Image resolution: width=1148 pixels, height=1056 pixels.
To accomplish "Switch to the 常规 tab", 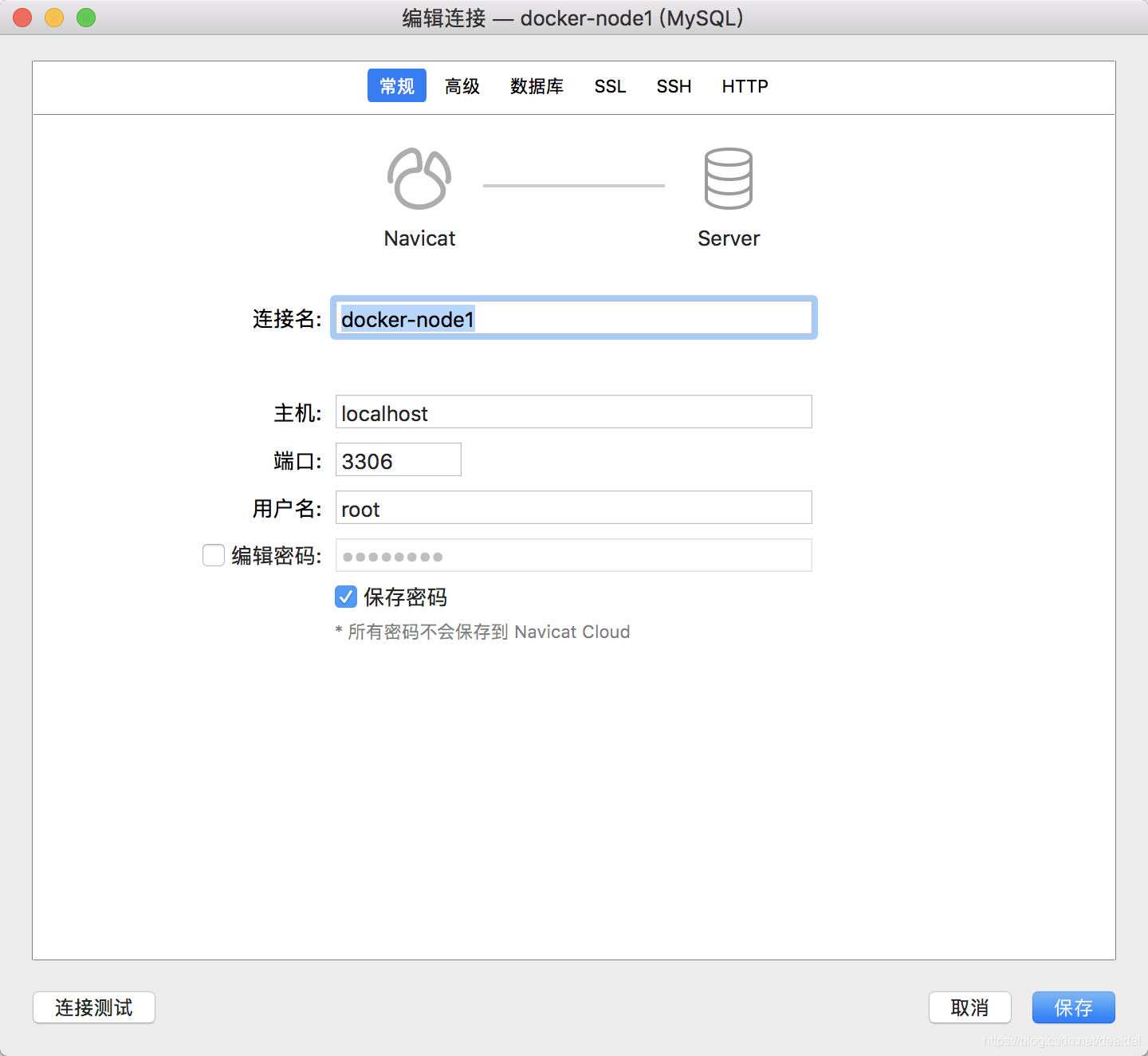I will click(397, 85).
